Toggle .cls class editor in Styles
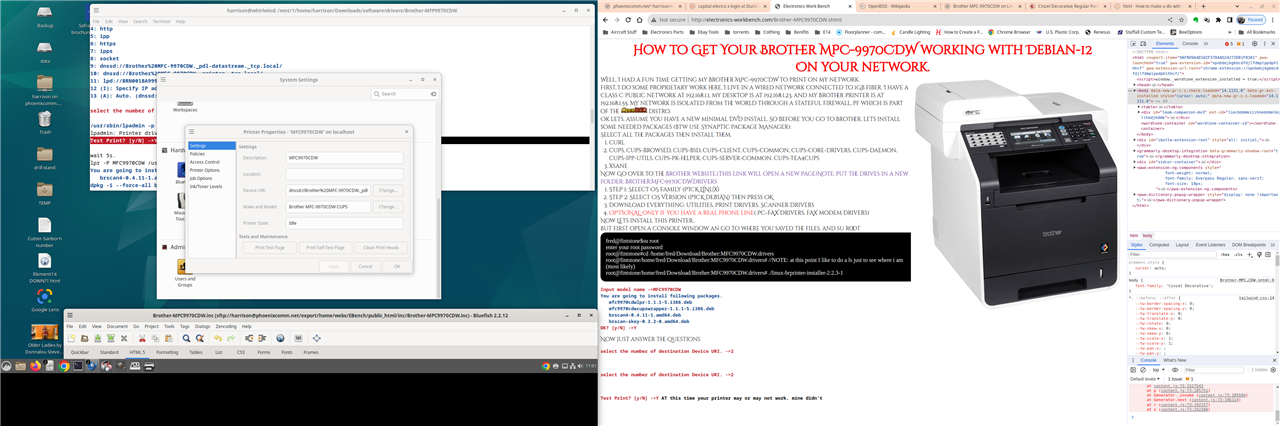The width and height of the screenshot is (1280, 426). point(1238,254)
